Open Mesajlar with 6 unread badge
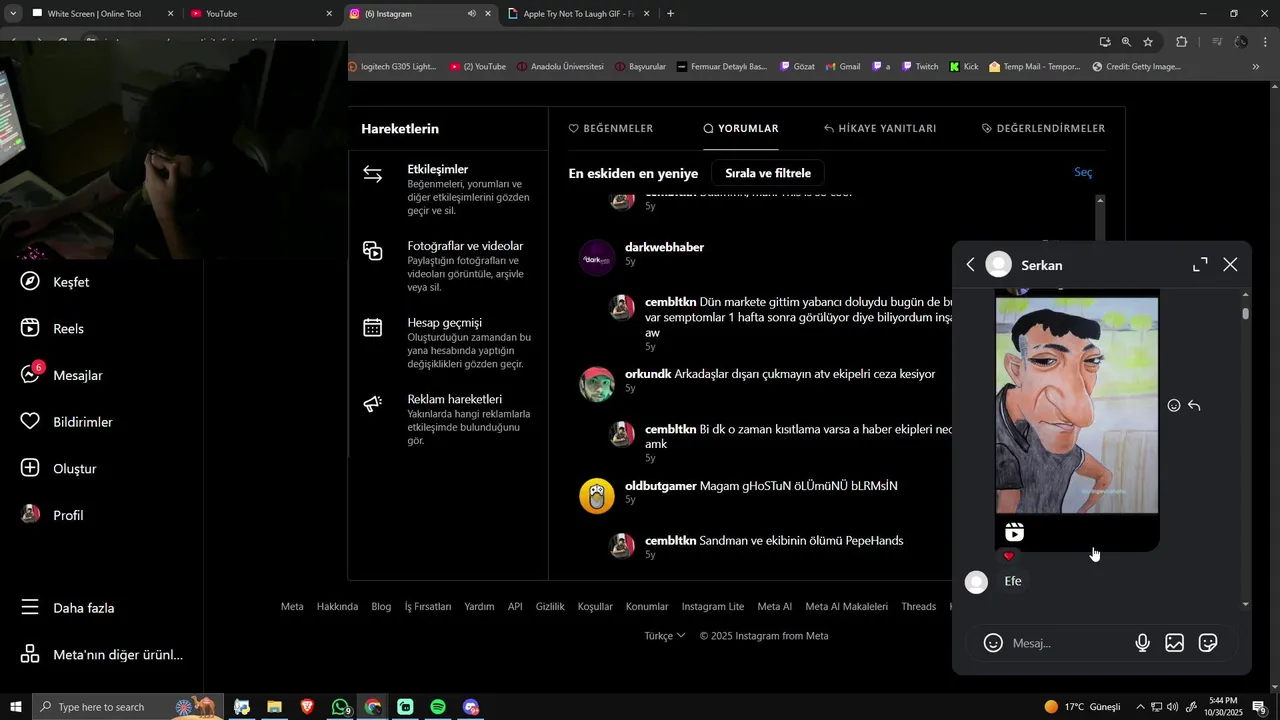 [62, 375]
